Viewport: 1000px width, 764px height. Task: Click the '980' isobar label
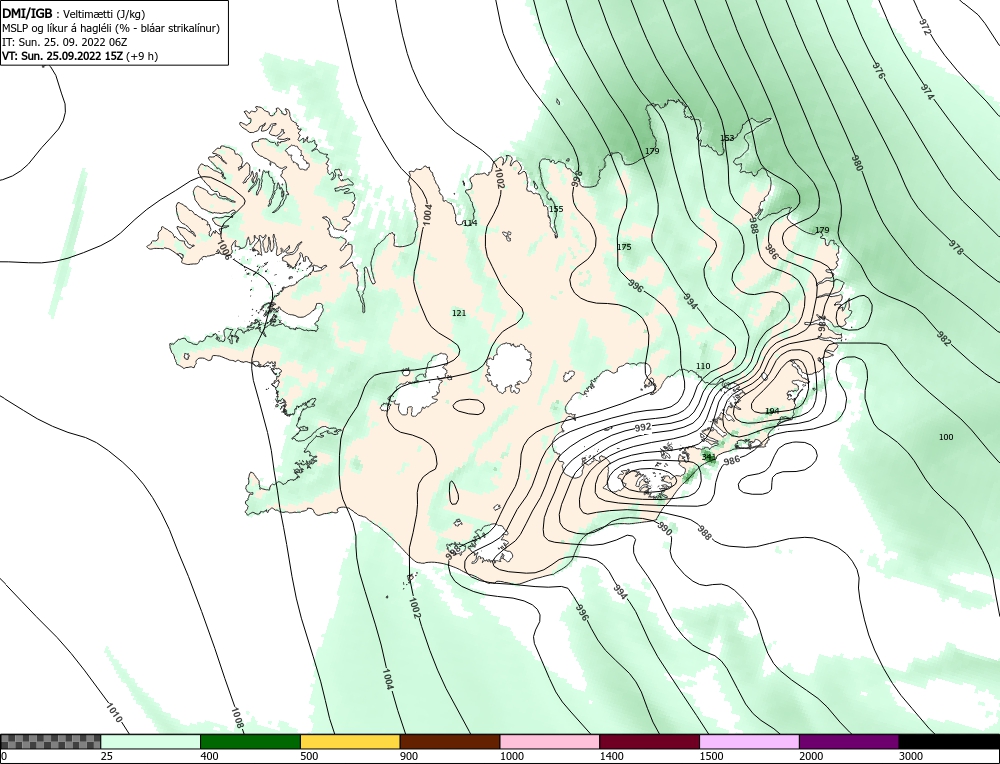pyautogui.click(x=857, y=163)
